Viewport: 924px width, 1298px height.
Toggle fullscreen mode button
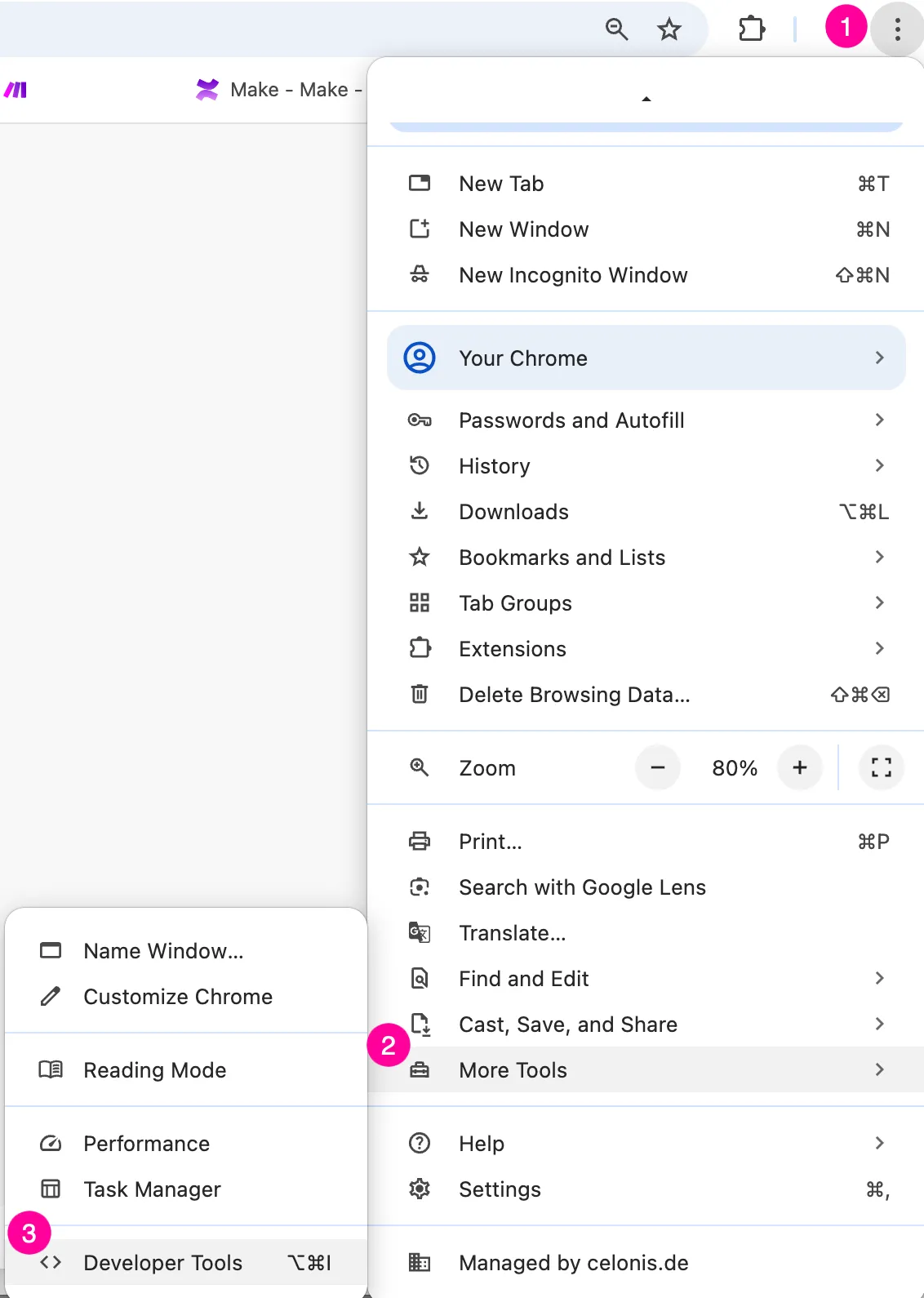pyautogui.click(x=882, y=767)
